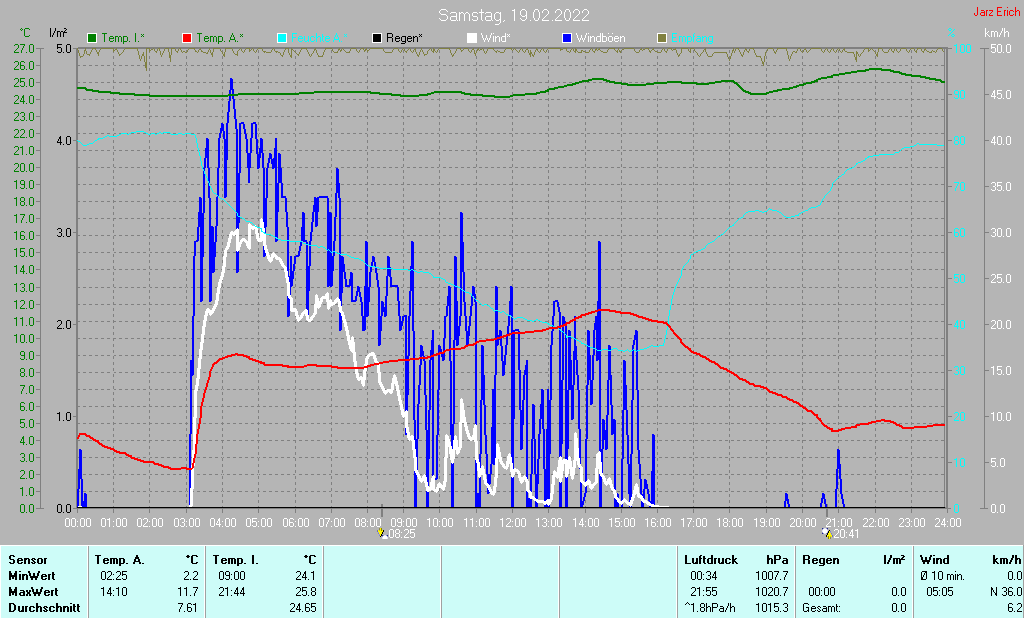Click the 'MinWert' row label

pos(31,576)
